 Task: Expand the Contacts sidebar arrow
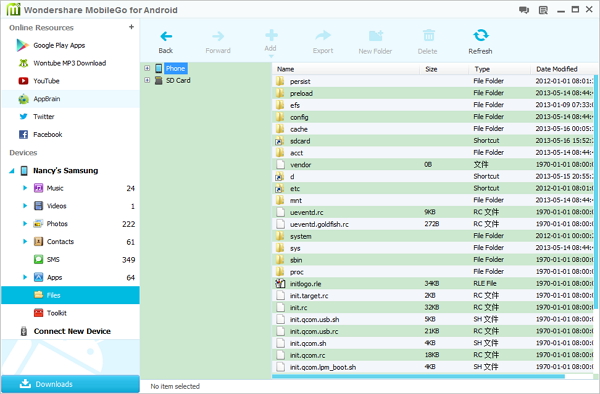point(25,241)
